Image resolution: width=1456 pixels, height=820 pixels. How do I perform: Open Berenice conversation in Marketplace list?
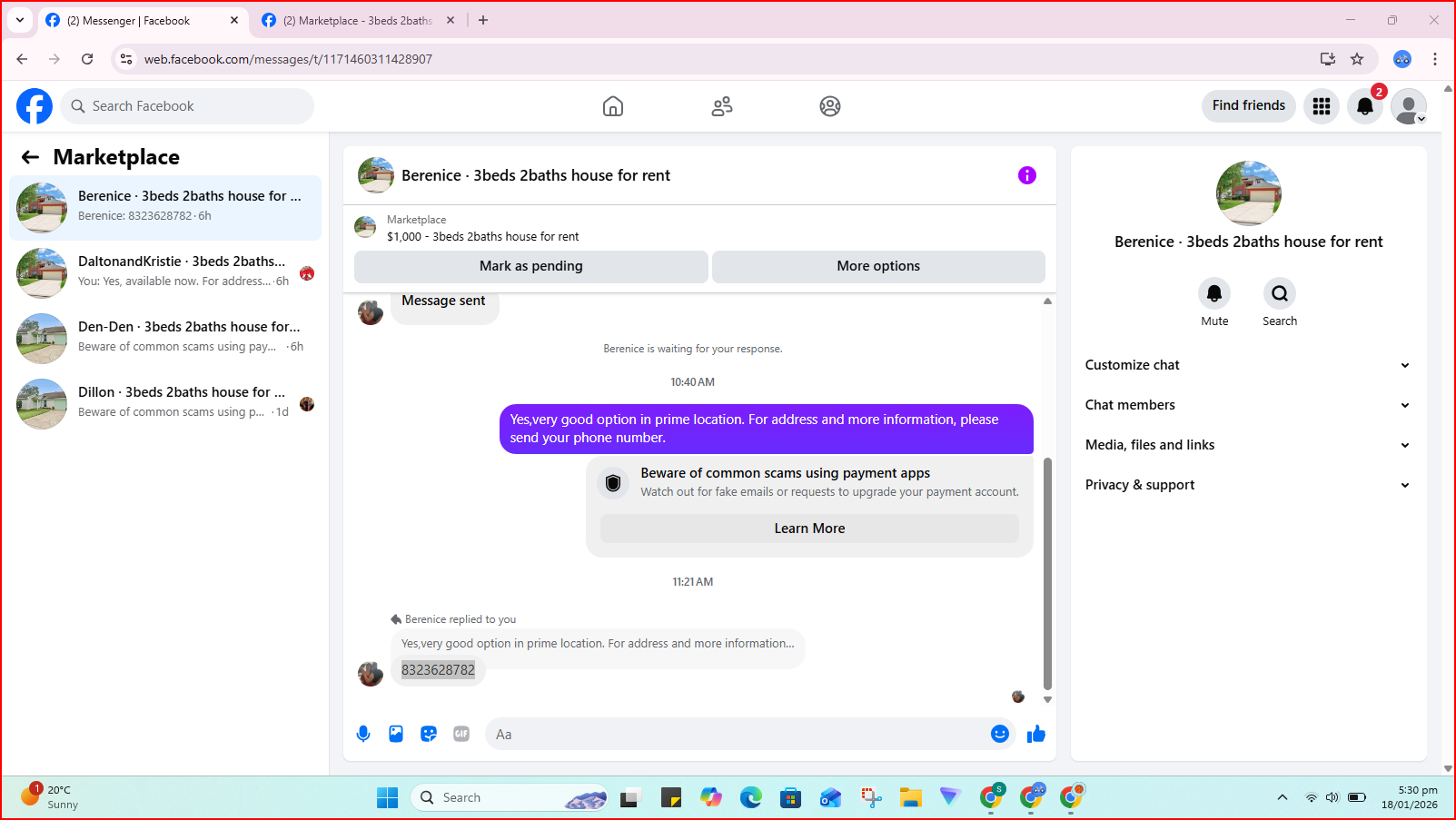[x=165, y=208]
